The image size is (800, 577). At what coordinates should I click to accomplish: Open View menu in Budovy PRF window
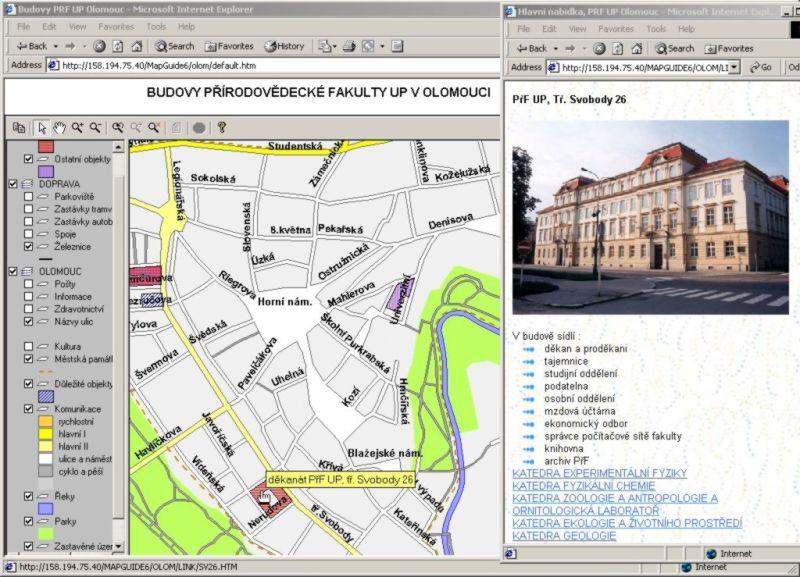(x=77, y=27)
